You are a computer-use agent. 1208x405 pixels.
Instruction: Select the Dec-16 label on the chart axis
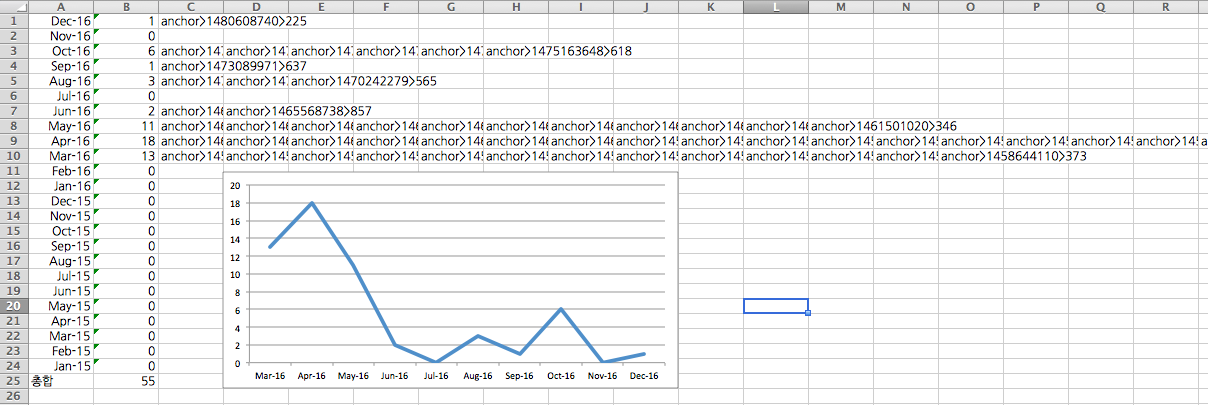[x=644, y=377]
